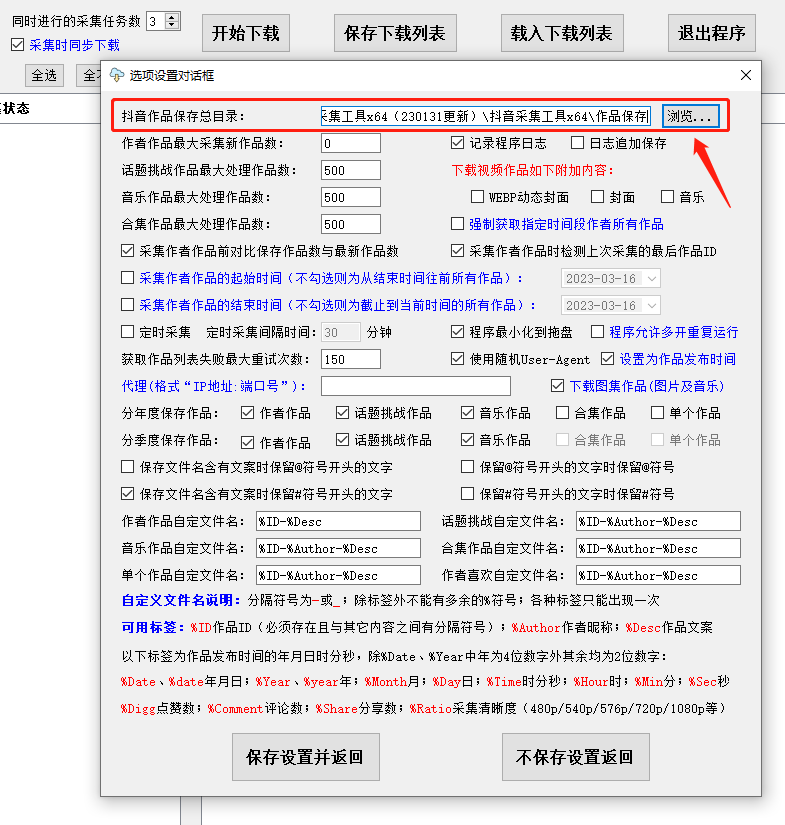Click 单个作品自定文件名 field
This screenshot has width=785, height=825.
tap(338, 575)
